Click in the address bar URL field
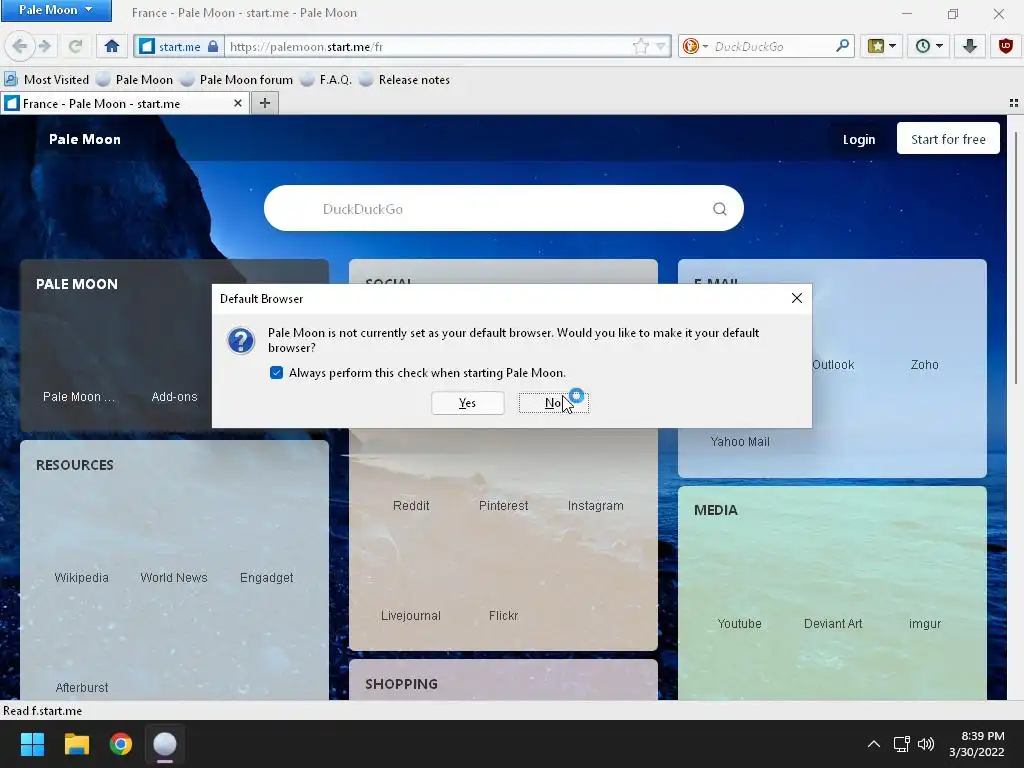This screenshot has height=768, width=1024. pos(428,46)
